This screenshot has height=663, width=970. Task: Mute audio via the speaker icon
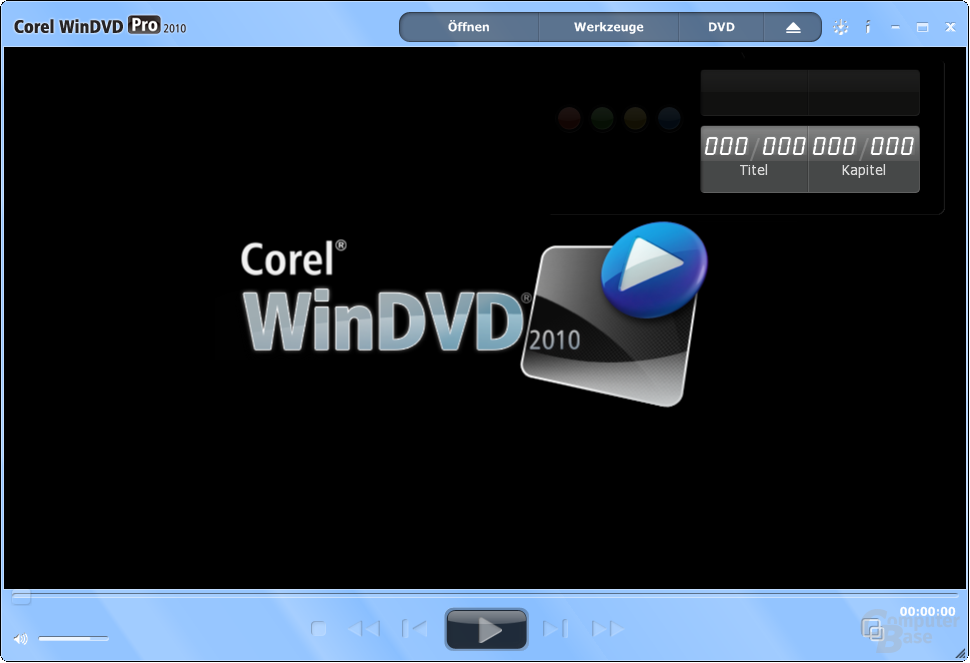pos(20,638)
